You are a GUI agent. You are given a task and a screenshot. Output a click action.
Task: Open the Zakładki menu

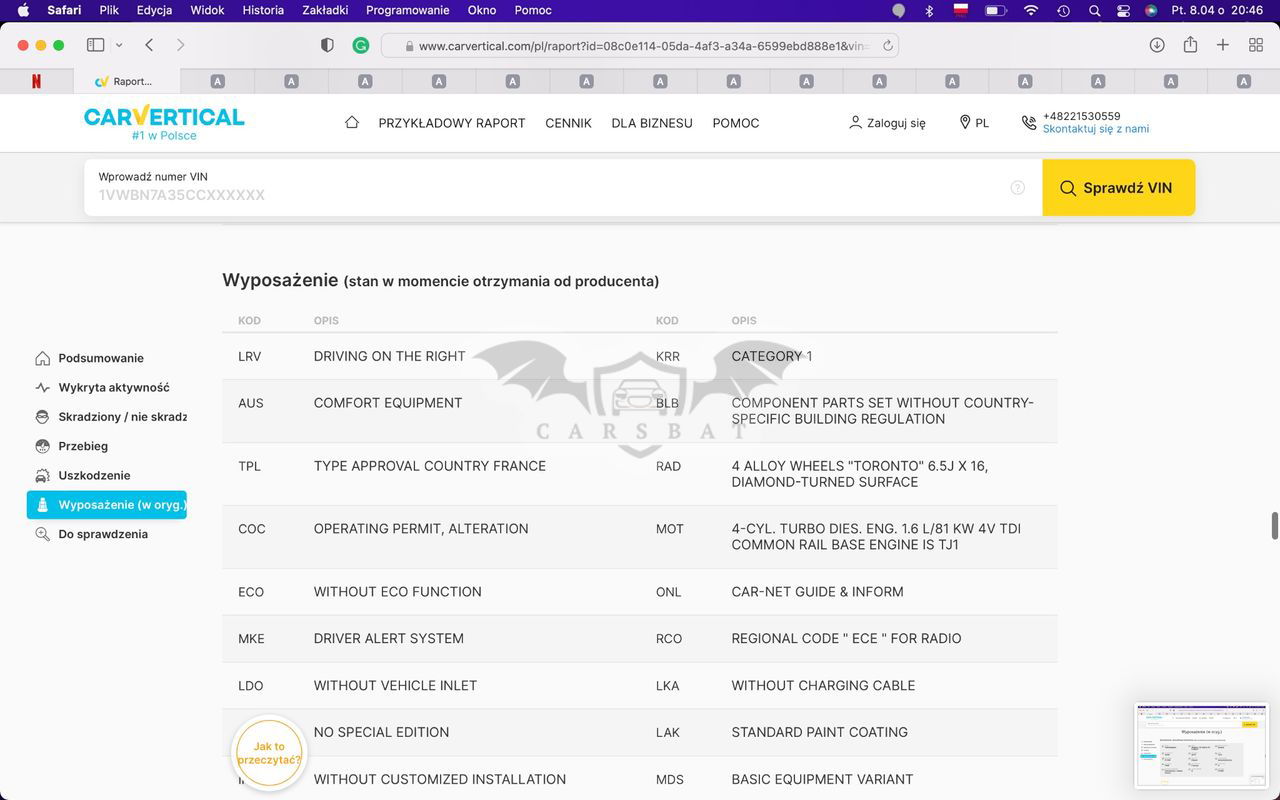pos(325,10)
